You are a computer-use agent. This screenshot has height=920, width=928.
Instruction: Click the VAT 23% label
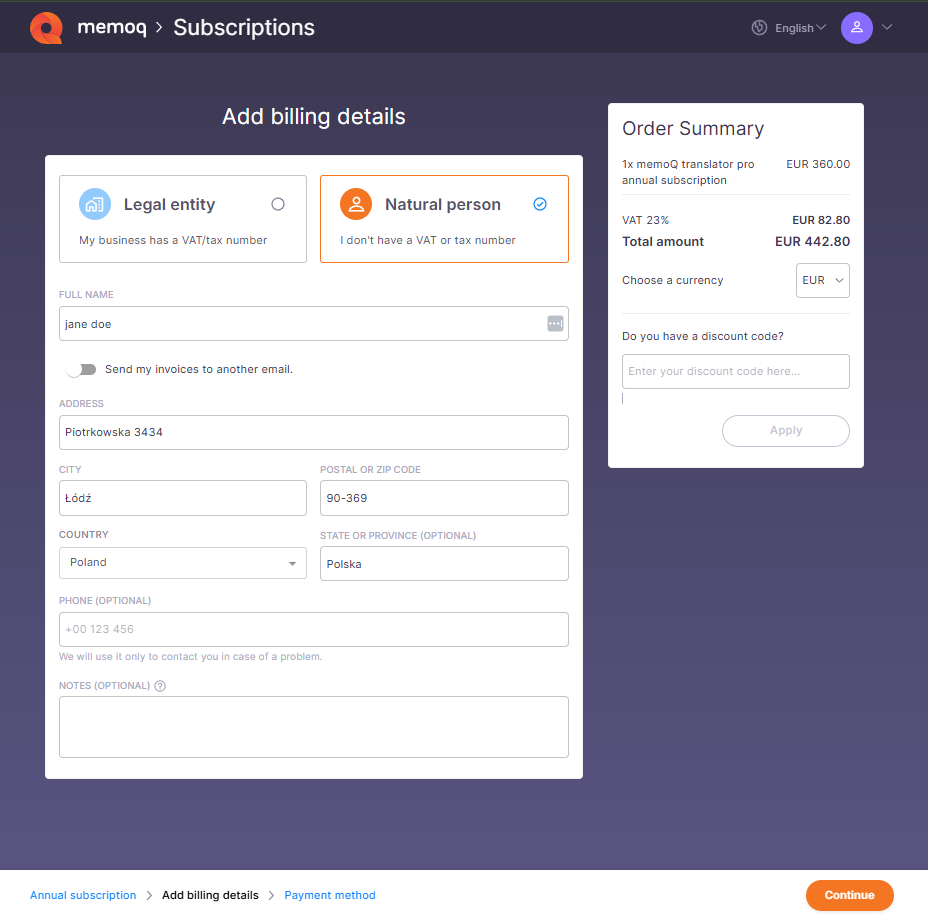click(645, 220)
